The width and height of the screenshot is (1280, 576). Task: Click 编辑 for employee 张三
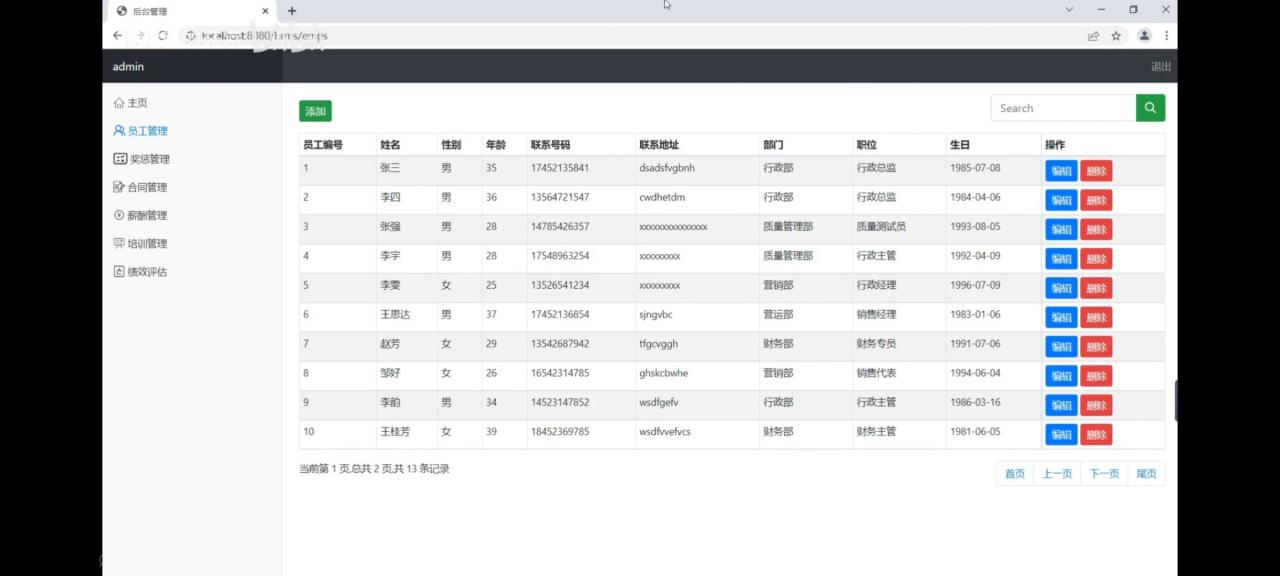pyautogui.click(x=1061, y=171)
